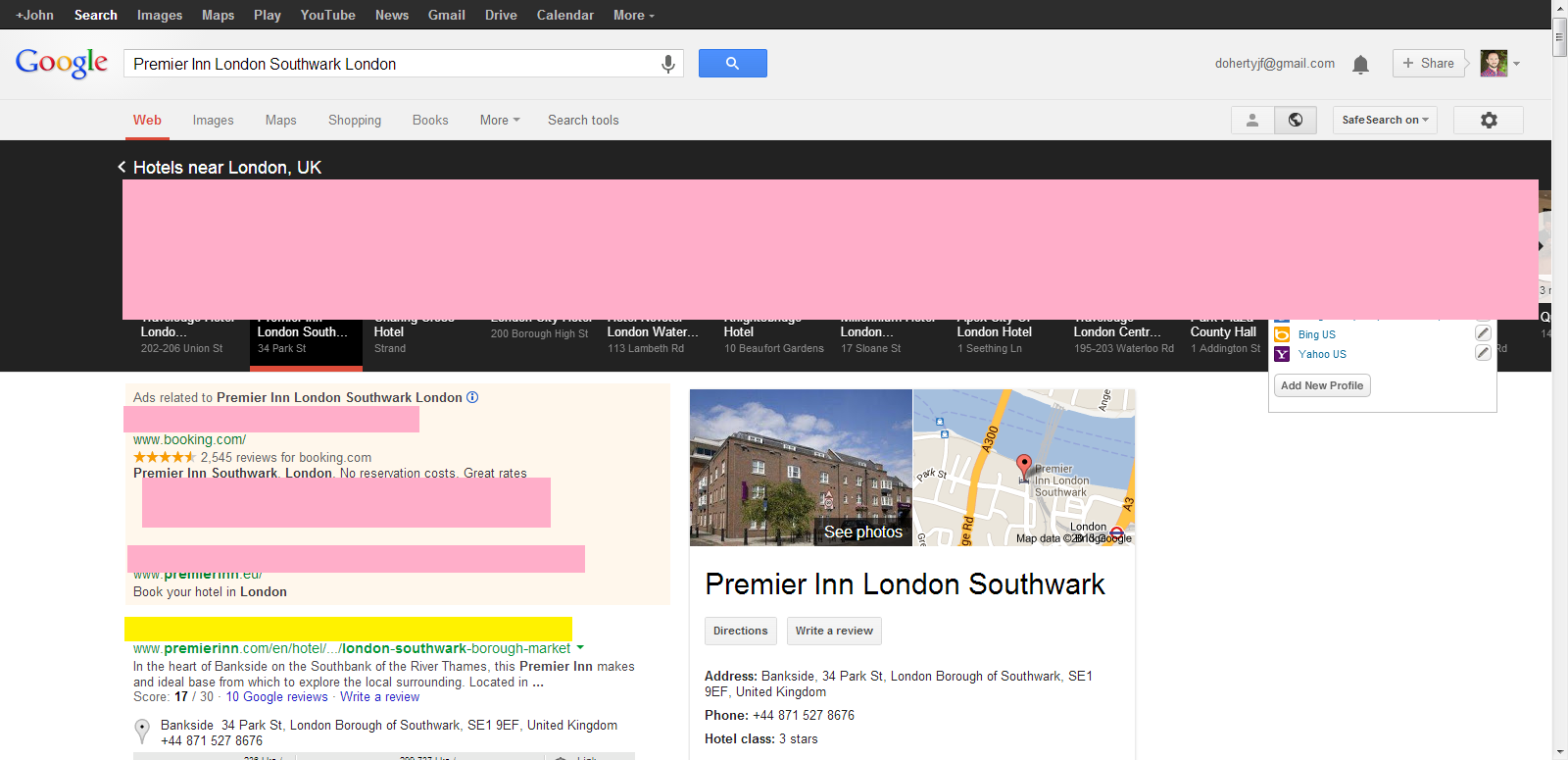Open the map thumbnail of Southwark
Viewport: 1568px width, 760px height.
pos(1024,468)
